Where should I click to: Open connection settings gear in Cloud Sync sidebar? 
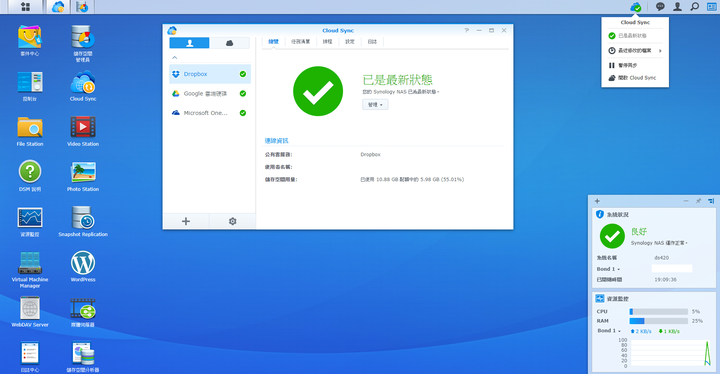click(x=232, y=221)
